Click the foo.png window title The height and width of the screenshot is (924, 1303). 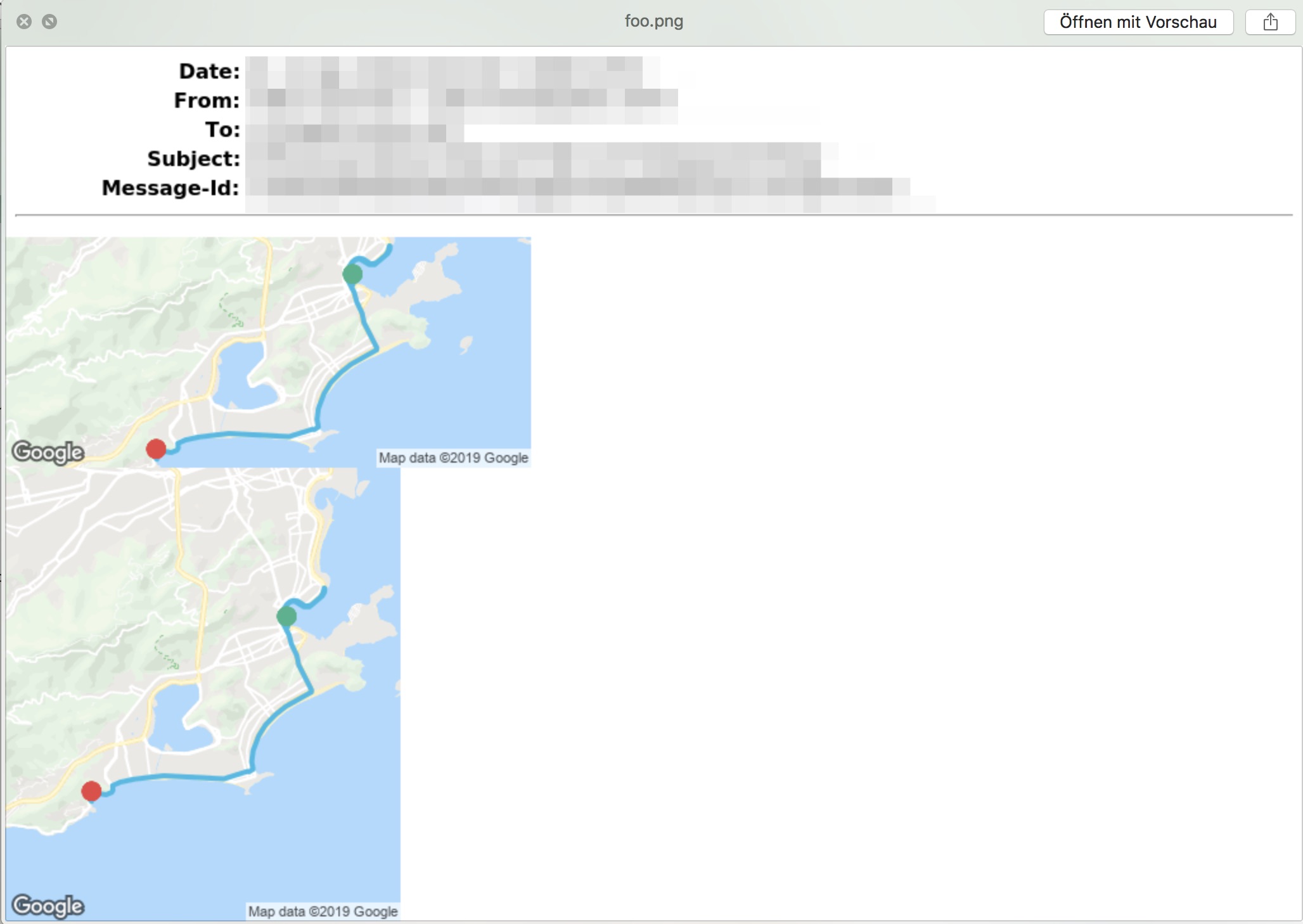(653, 21)
